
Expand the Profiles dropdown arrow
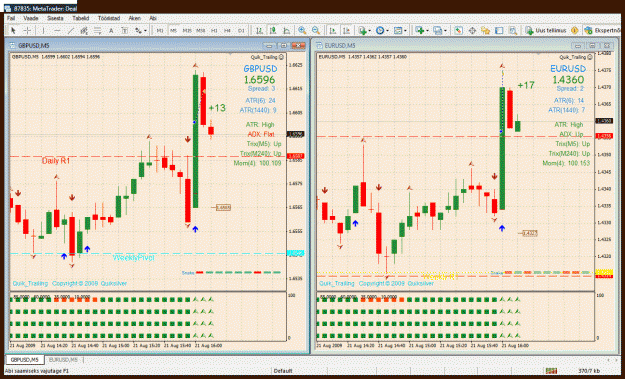click(445, 31)
